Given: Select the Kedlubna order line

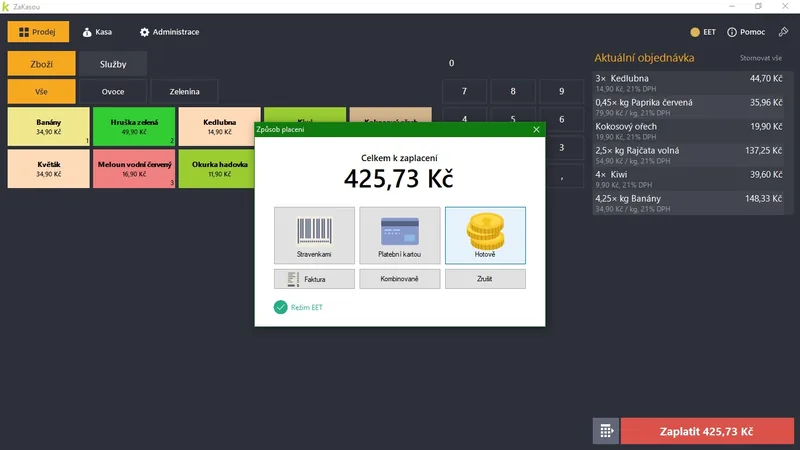Looking at the screenshot, I should (x=689, y=83).
